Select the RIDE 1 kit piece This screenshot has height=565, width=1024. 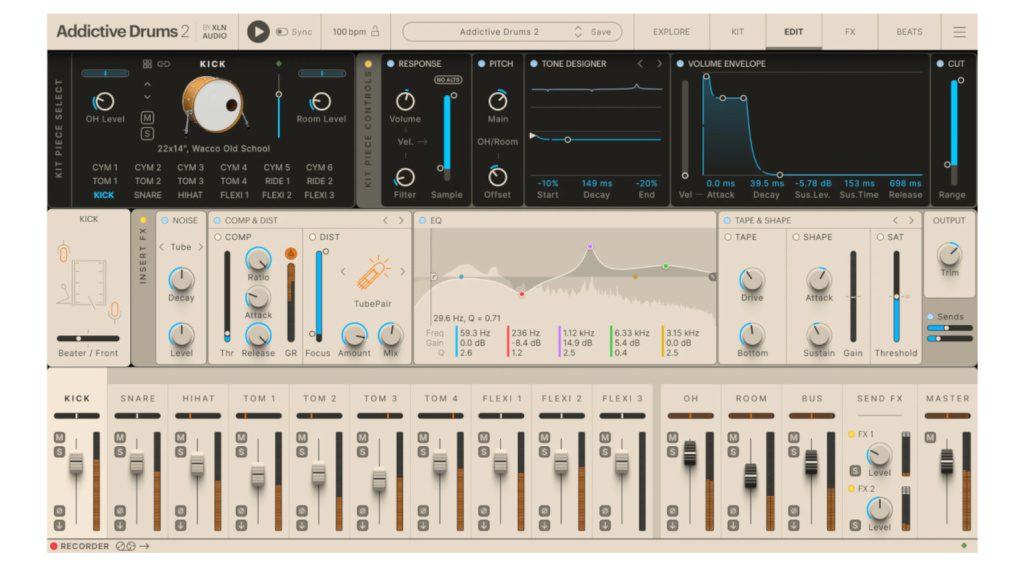[x=276, y=181]
